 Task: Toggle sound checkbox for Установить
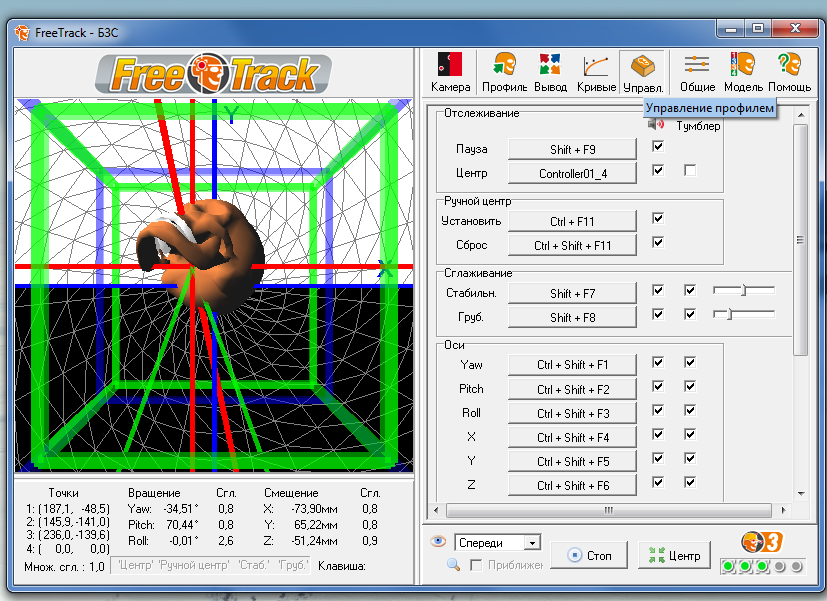pos(658,218)
